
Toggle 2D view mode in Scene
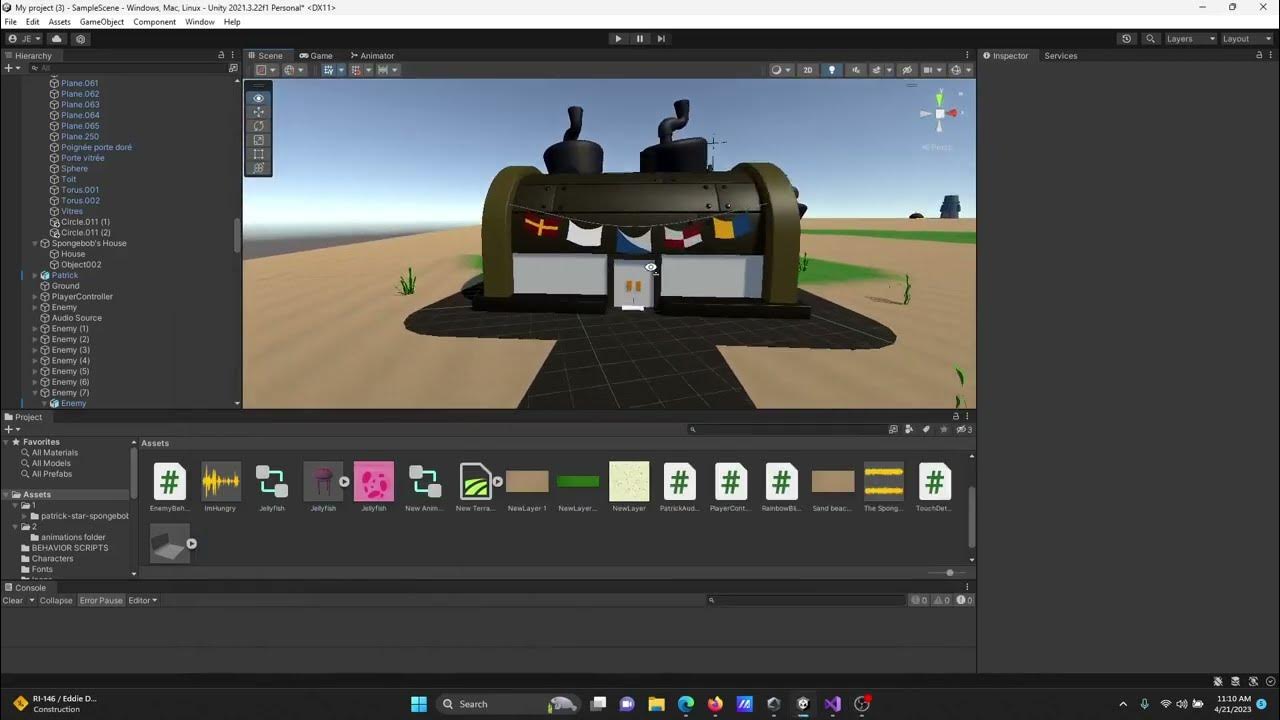(x=808, y=70)
